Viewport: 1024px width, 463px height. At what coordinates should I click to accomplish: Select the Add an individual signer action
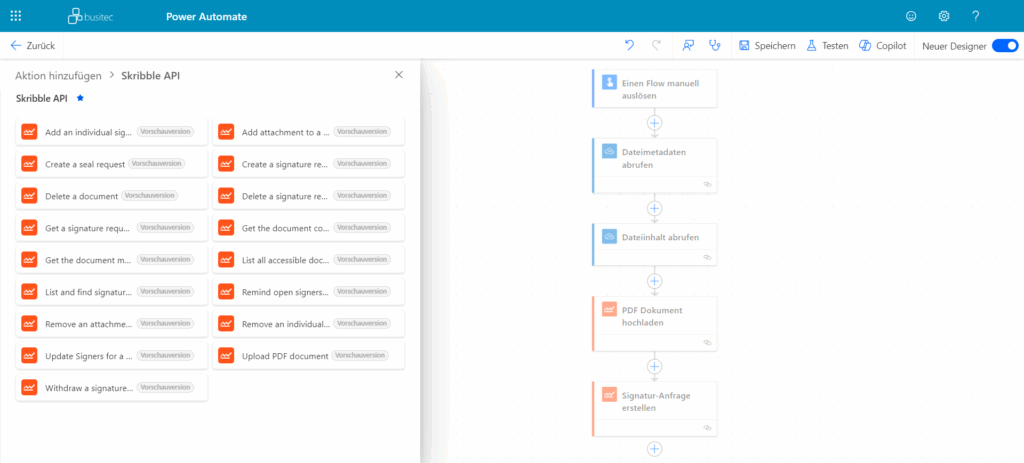pos(112,132)
